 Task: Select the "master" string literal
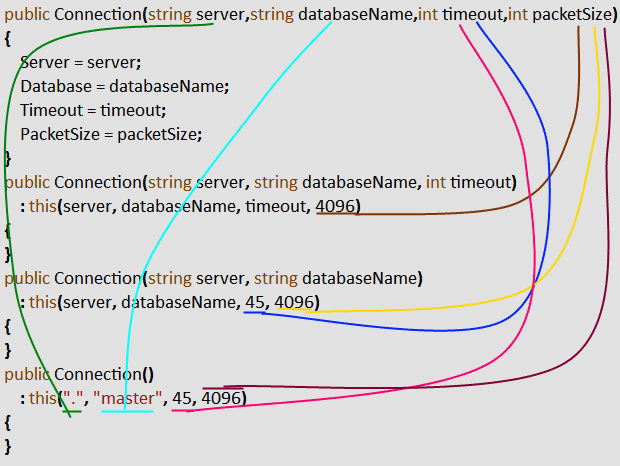pyautogui.click(x=127, y=399)
